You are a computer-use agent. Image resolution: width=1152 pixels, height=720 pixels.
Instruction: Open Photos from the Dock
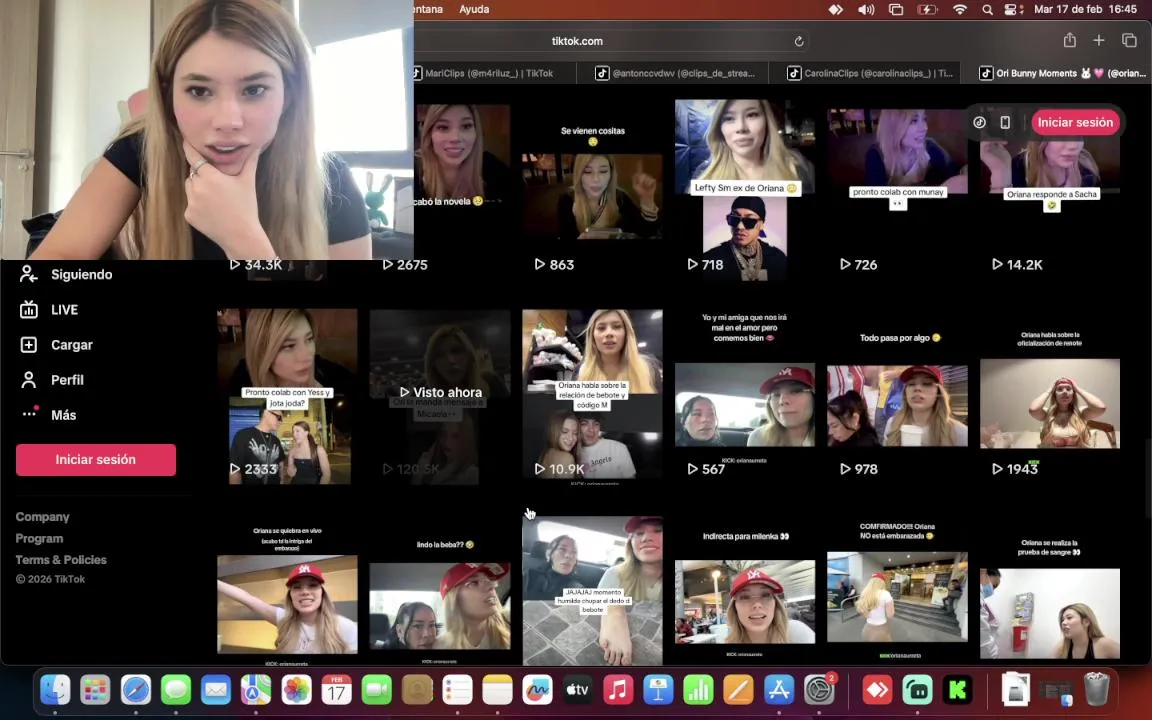(296, 690)
